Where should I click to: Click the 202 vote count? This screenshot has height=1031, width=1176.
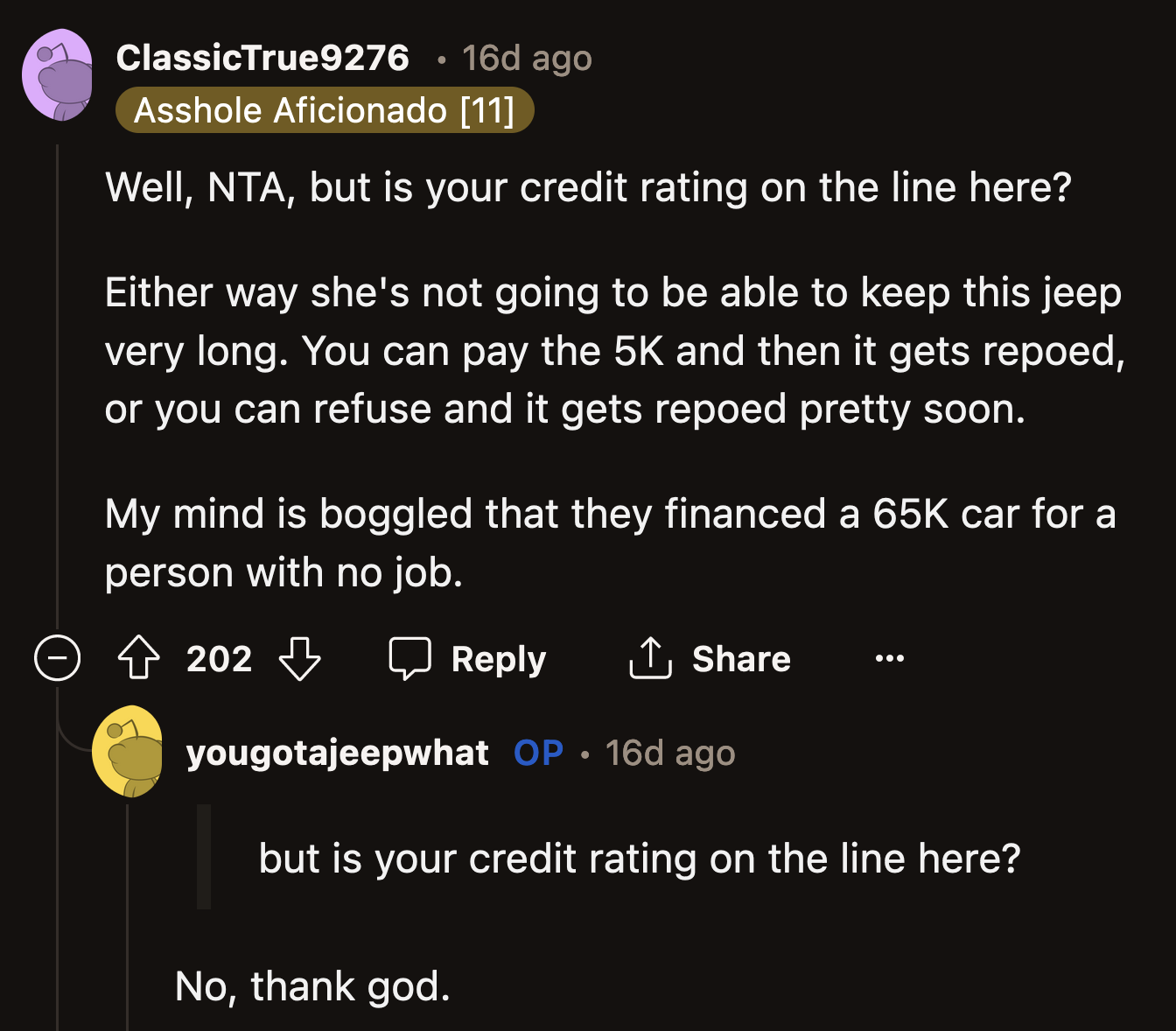tap(218, 658)
